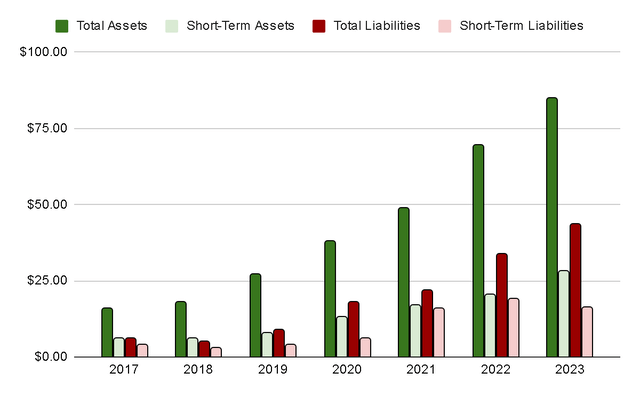The width and height of the screenshot is (640, 396).
Task: Click the 2021 Total Assets bar
Action: pos(404,282)
